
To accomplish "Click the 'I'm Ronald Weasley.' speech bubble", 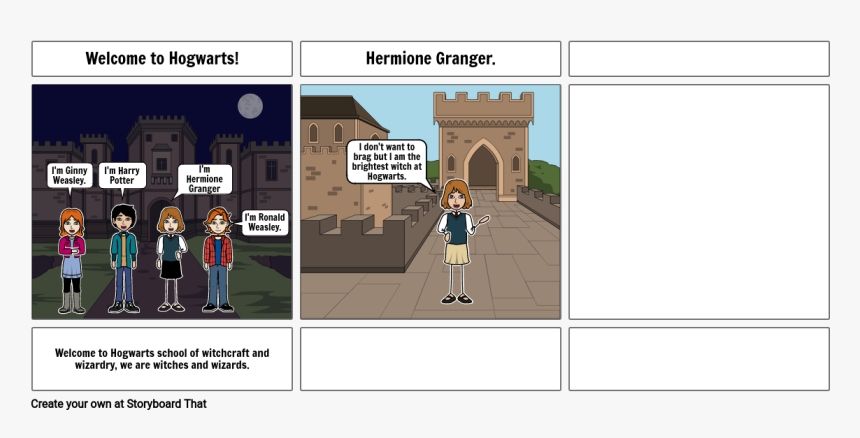I will (264, 222).
